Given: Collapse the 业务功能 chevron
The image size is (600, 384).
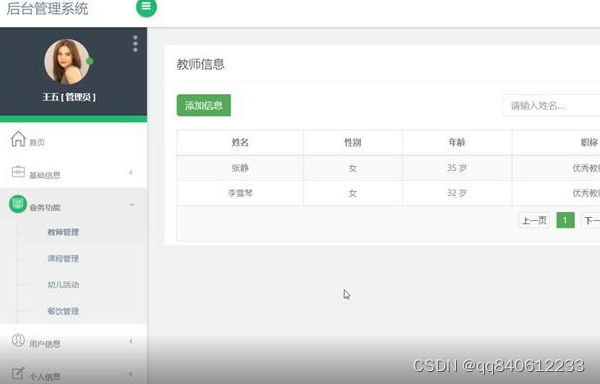Looking at the screenshot, I should coord(132,205).
